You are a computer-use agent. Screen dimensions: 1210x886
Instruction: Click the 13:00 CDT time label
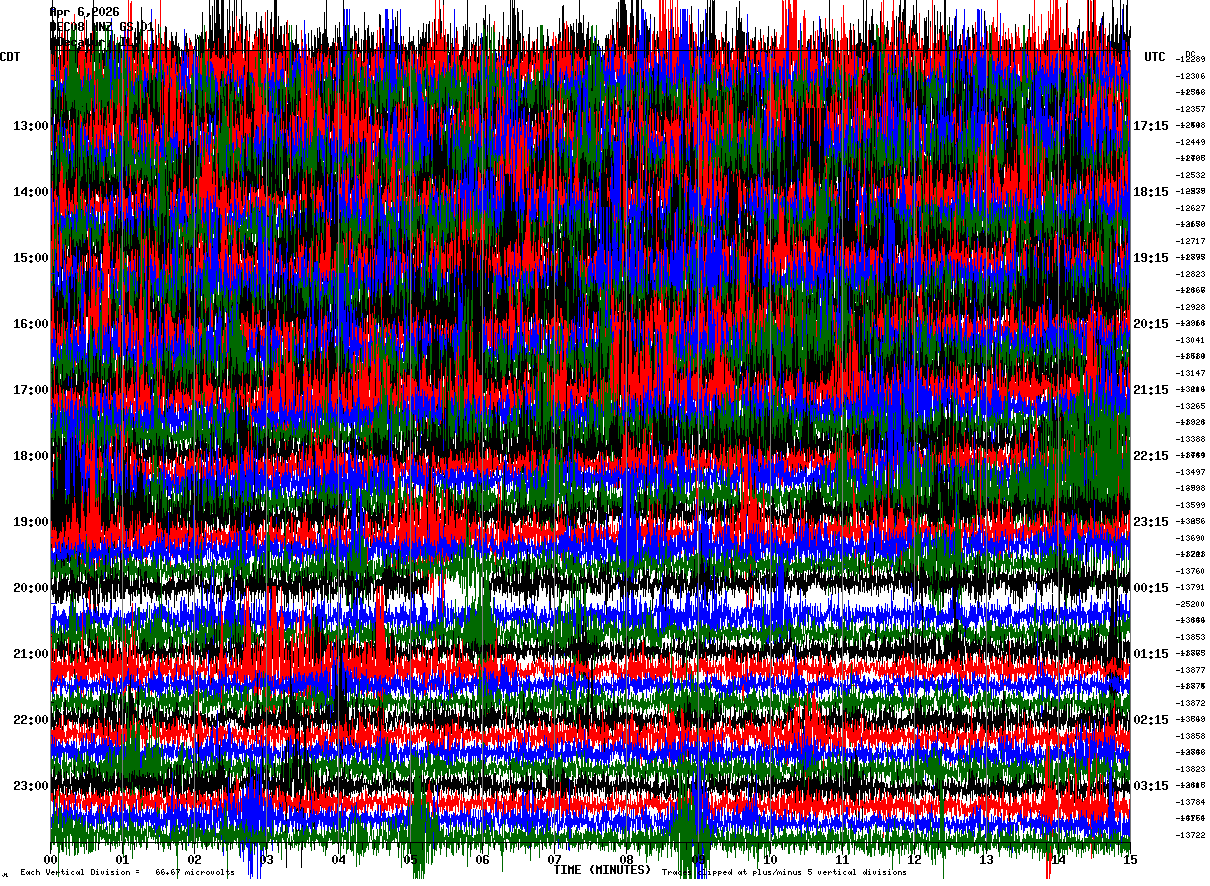pyautogui.click(x=30, y=126)
